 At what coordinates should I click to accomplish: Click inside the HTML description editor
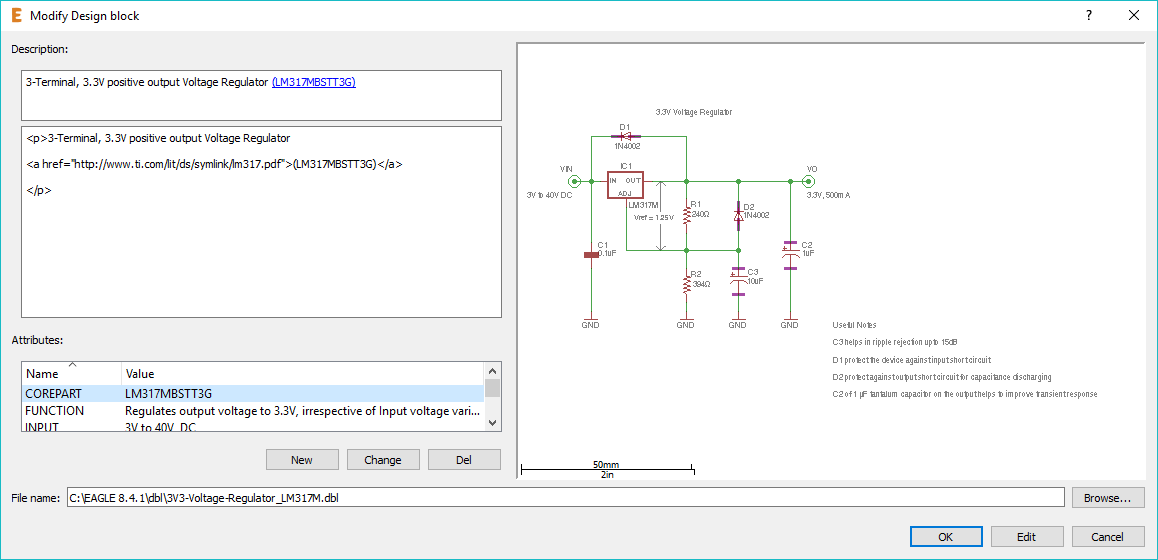point(261,222)
